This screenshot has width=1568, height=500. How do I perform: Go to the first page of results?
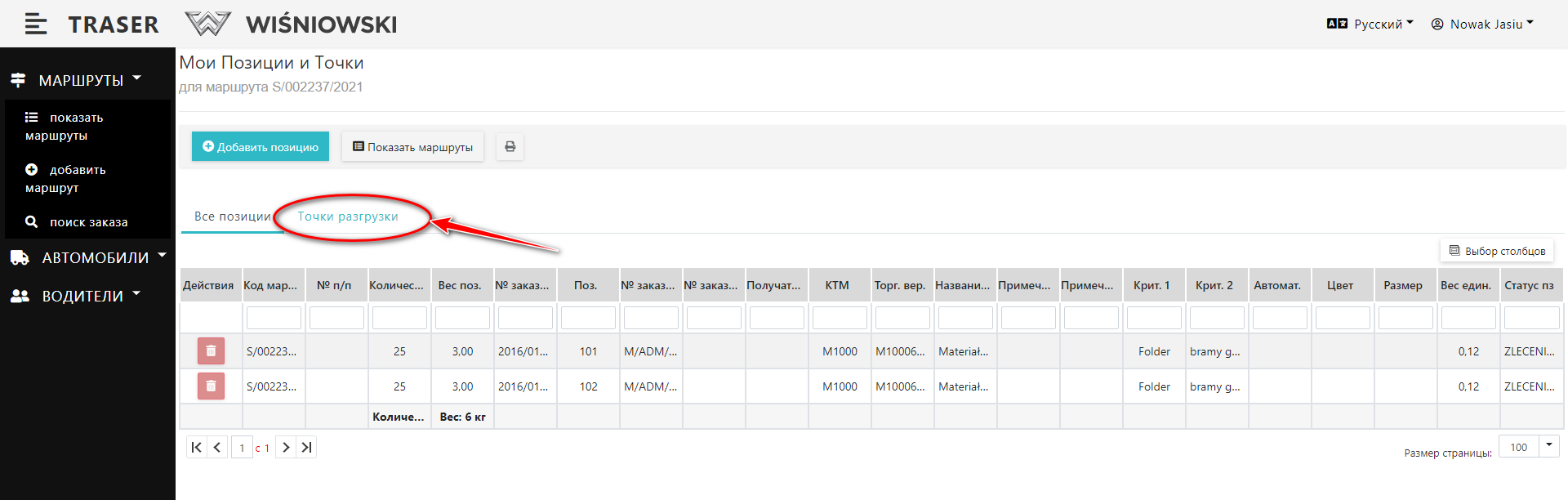pyautogui.click(x=196, y=448)
